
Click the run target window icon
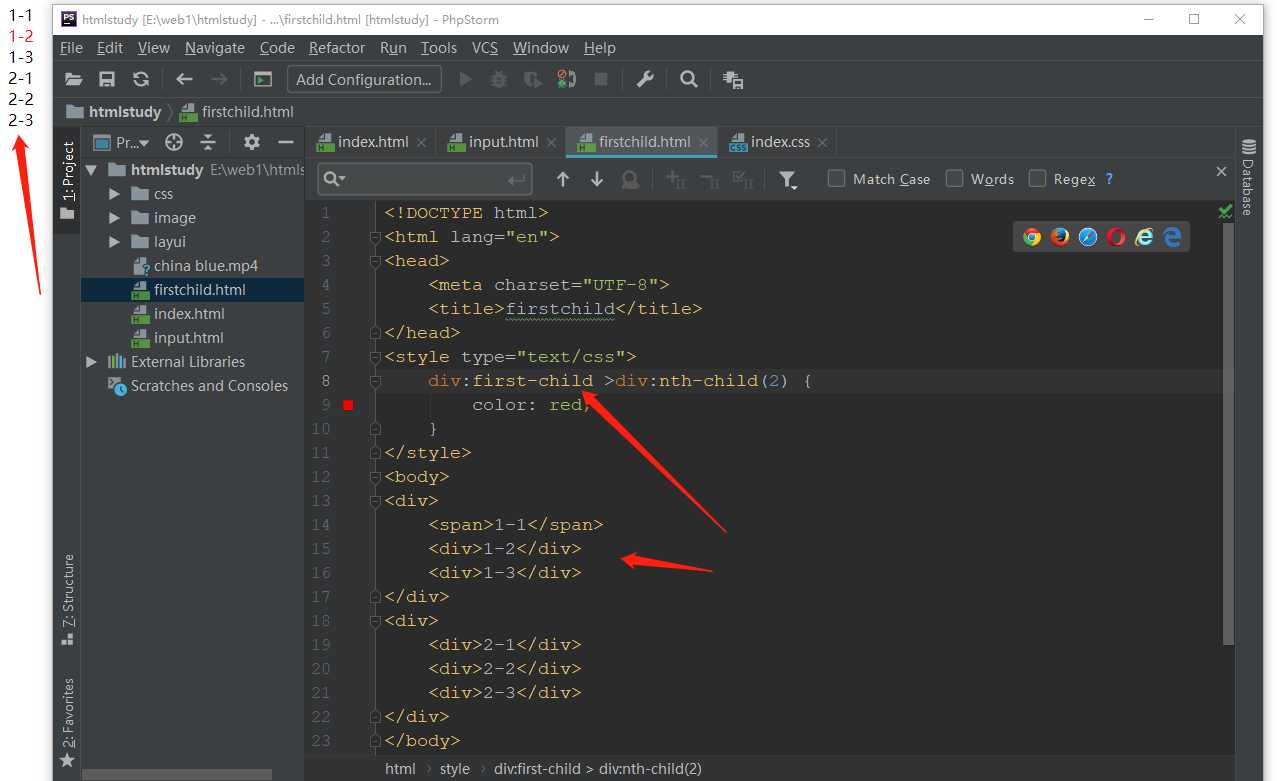[x=263, y=79]
